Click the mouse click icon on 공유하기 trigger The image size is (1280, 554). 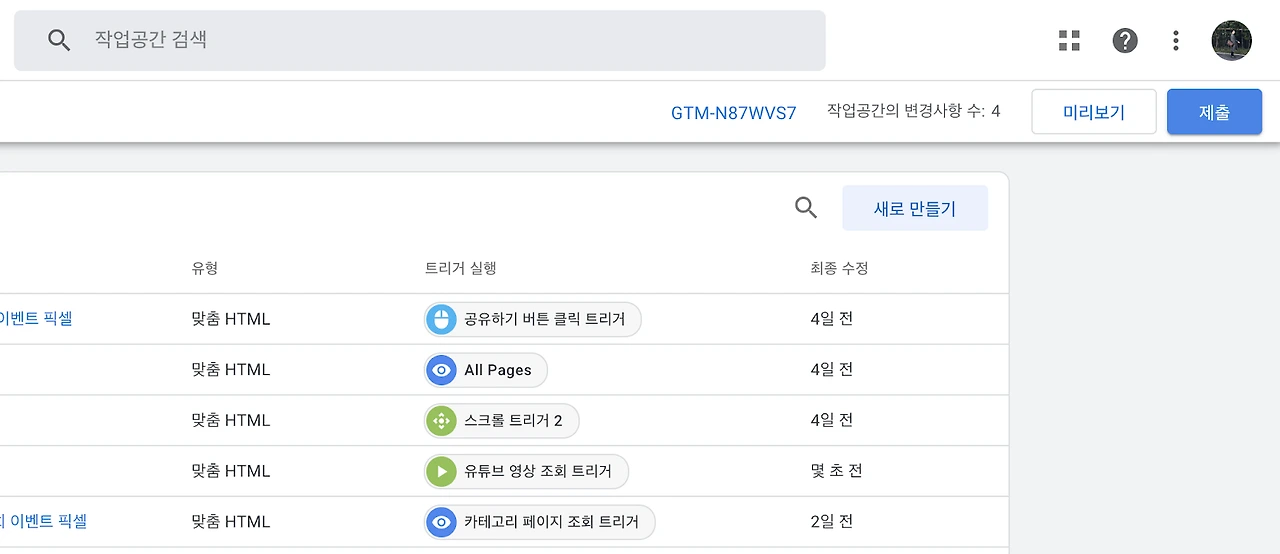(441, 319)
